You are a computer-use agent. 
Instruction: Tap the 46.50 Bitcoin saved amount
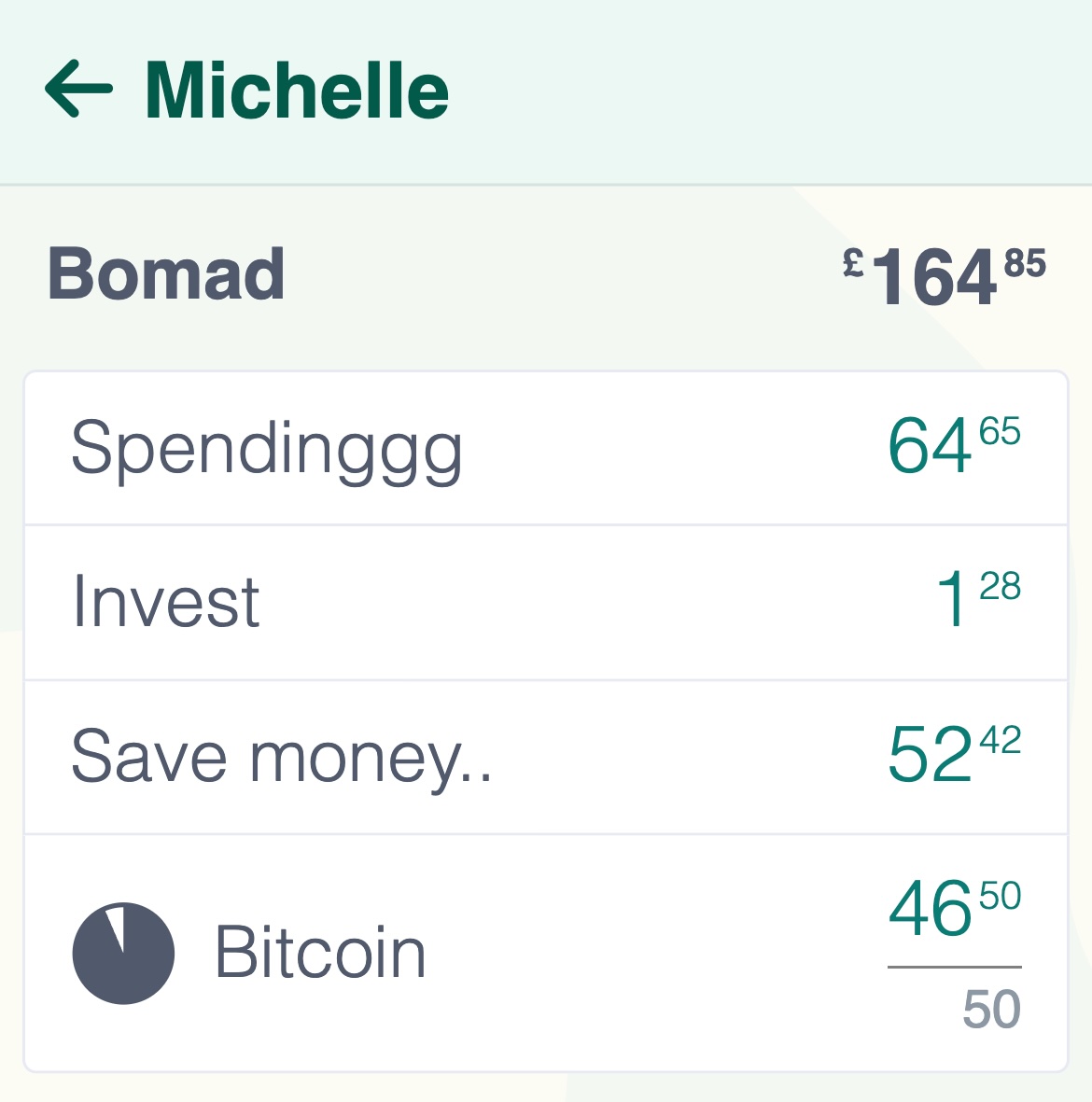(954, 908)
